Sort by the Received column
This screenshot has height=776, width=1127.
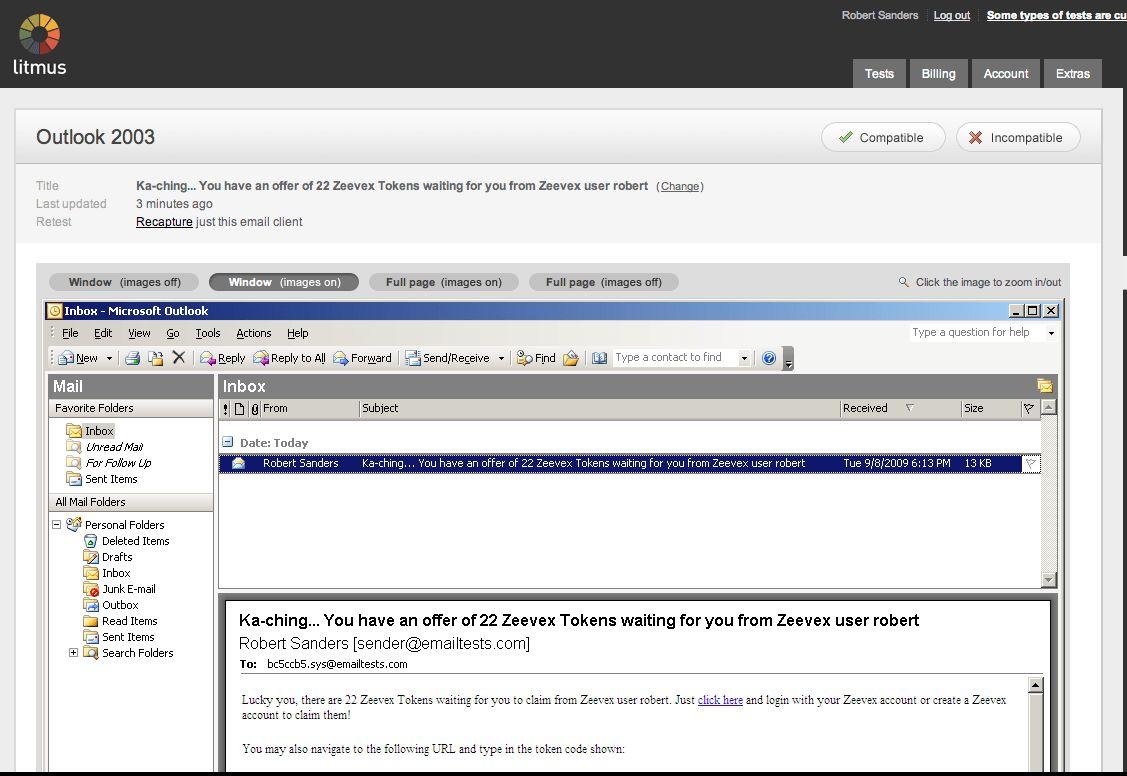tap(901, 408)
